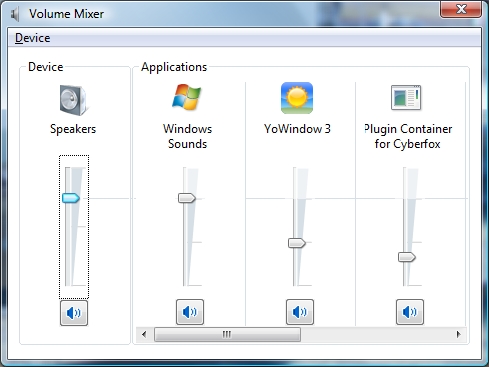Viewport: 489px width, 367px height.
Task: Click the Speakers label text
Action: (73, 129)
